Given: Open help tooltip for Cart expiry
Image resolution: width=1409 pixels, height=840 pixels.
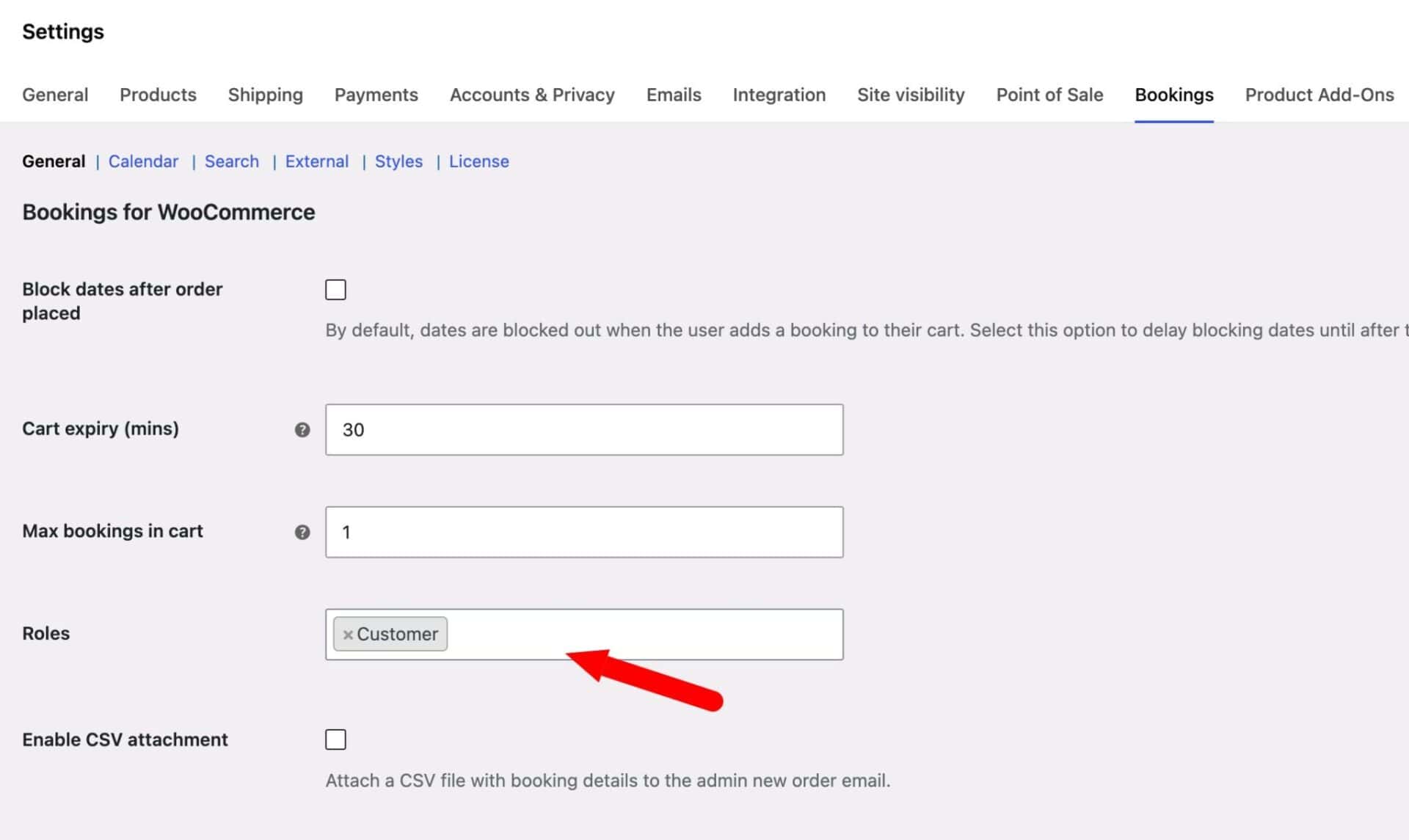Looking at the screenshot, I should pos(302,430).
